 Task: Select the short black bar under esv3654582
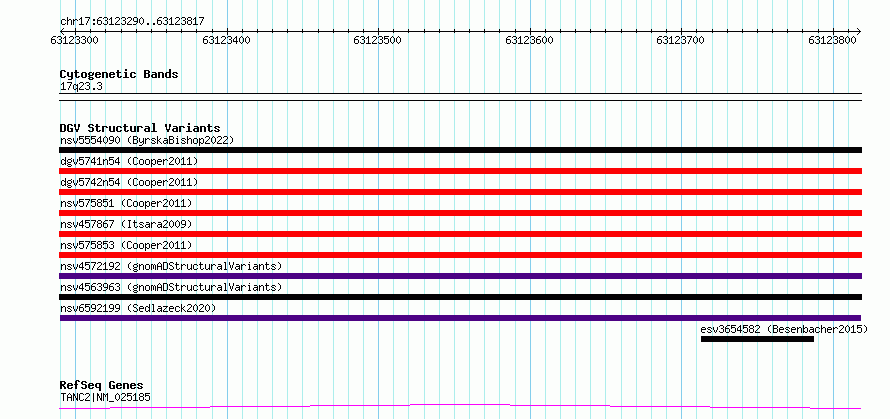pos(757,339)
